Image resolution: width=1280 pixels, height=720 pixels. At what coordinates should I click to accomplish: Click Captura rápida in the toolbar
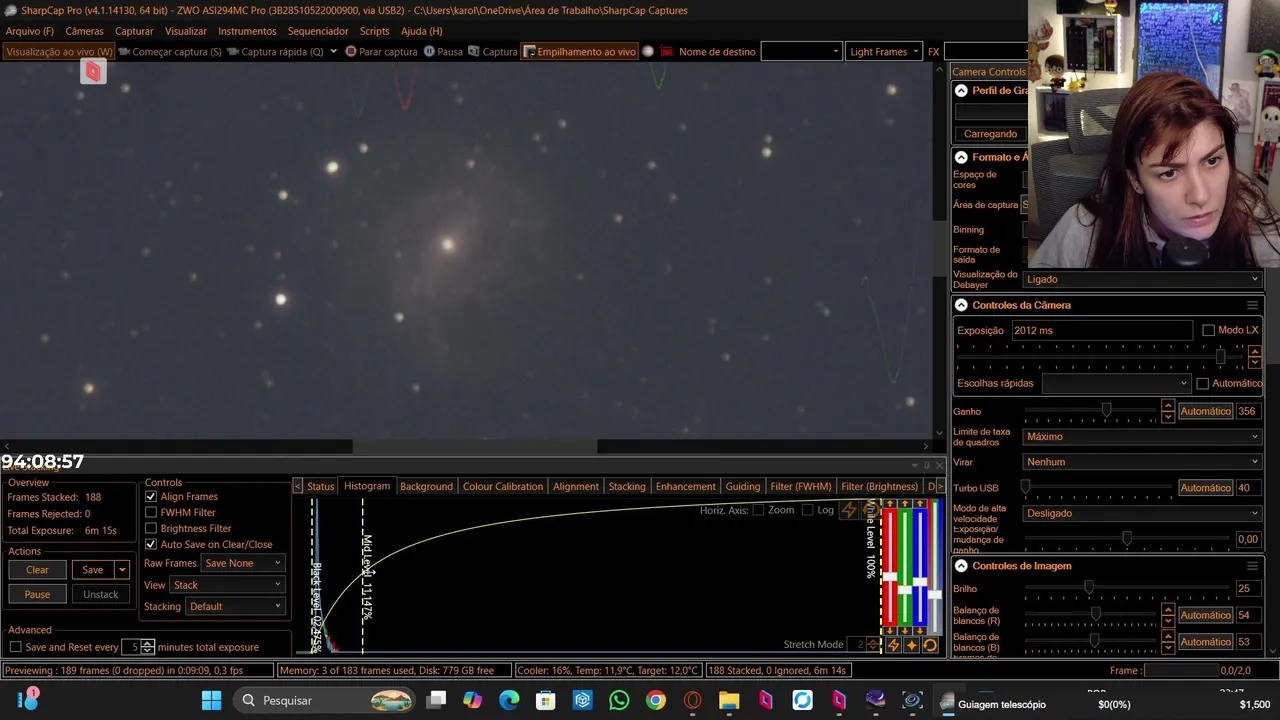274,51
